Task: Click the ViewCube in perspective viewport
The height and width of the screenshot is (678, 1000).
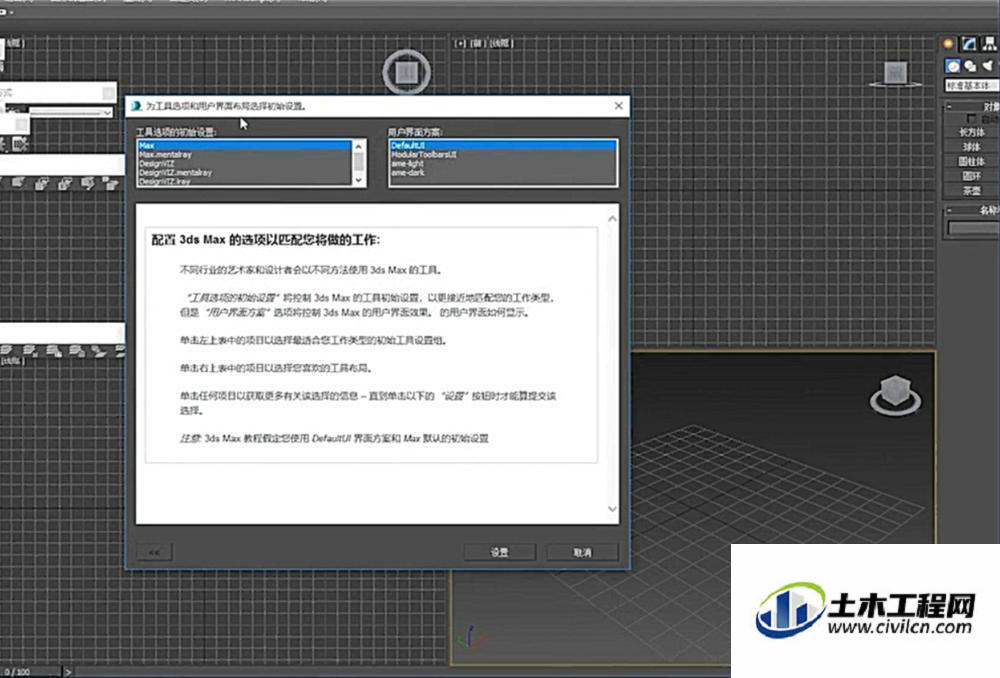Action: tap(895, 395)
